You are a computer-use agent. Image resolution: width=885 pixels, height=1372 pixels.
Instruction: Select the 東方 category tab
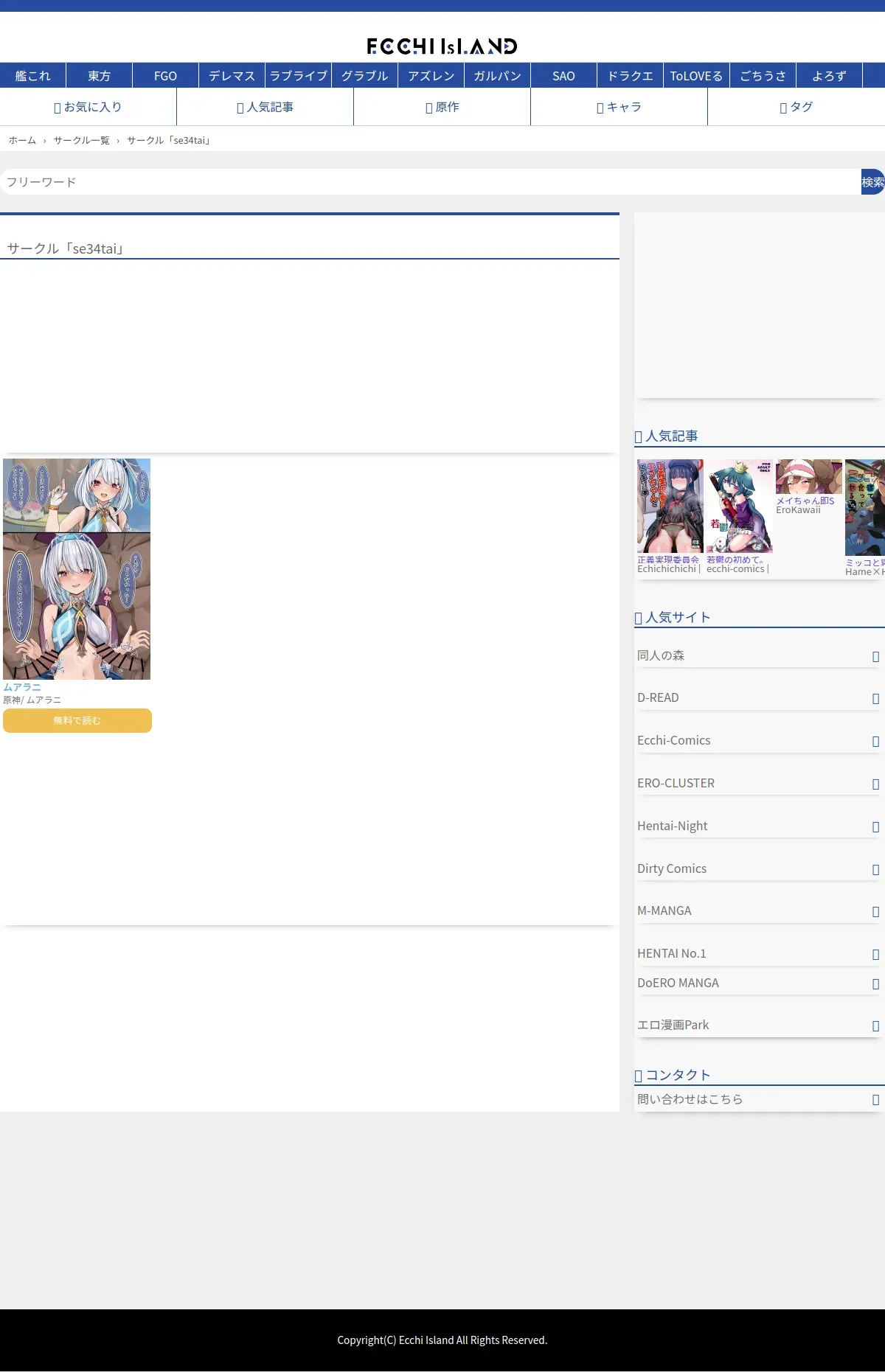pos(99,76)
